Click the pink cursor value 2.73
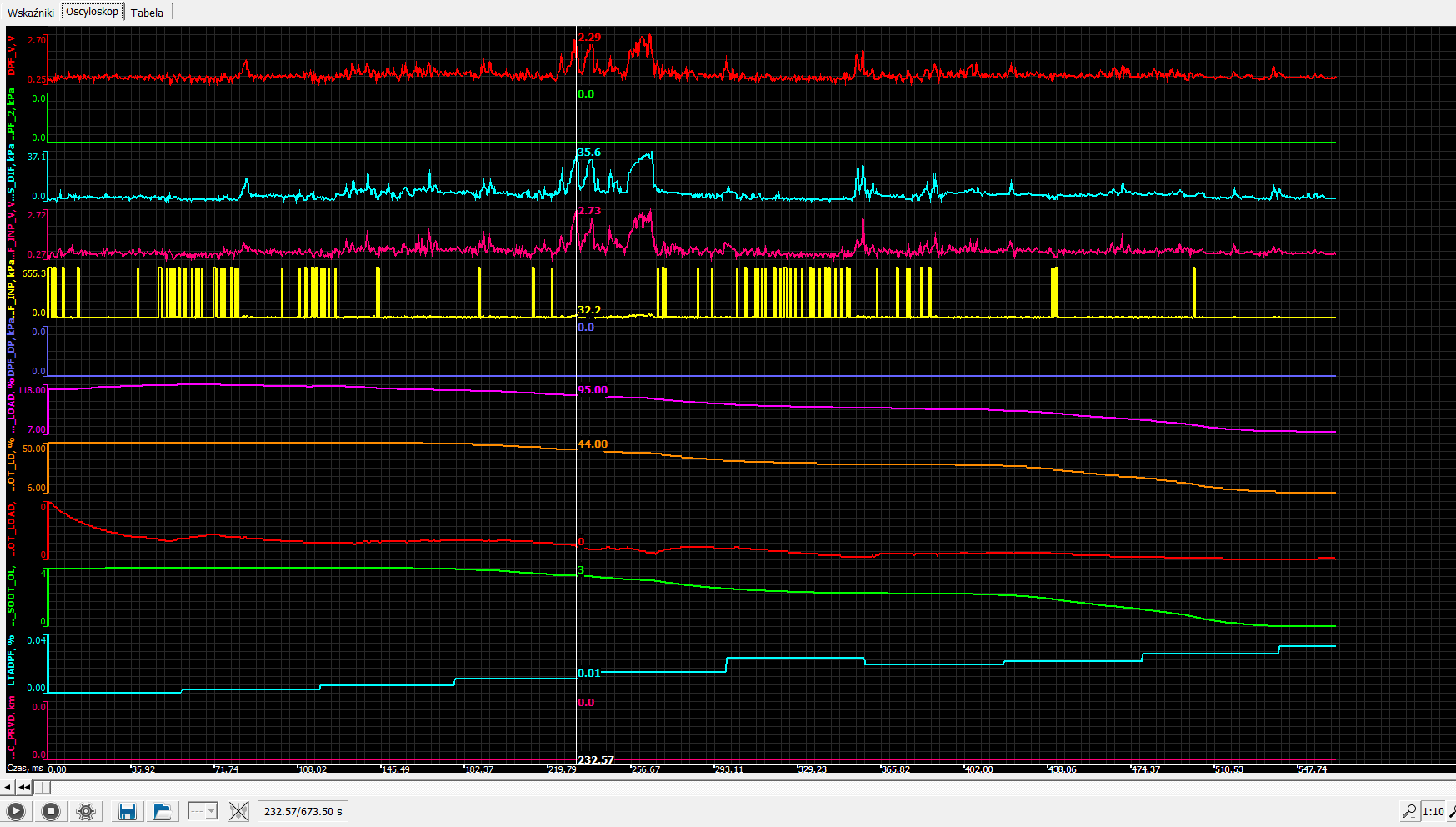The width and height of the screenshot is (1456, 827). coord(589,211)
